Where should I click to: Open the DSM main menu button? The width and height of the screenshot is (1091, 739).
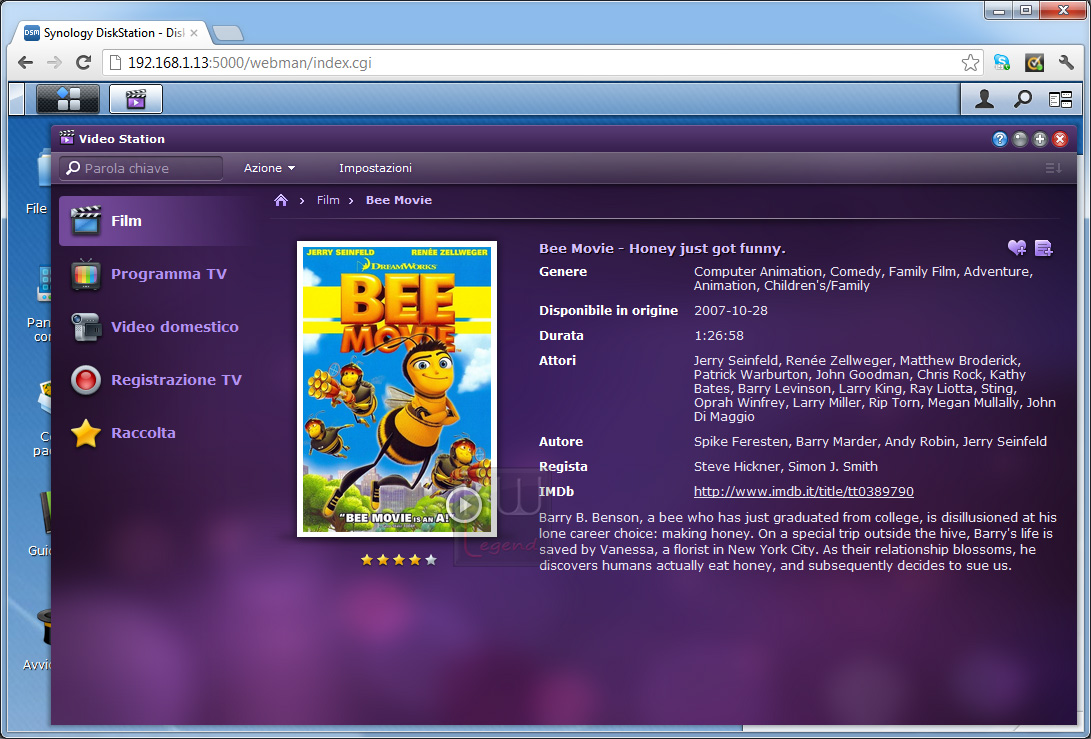tap(67, 99)
